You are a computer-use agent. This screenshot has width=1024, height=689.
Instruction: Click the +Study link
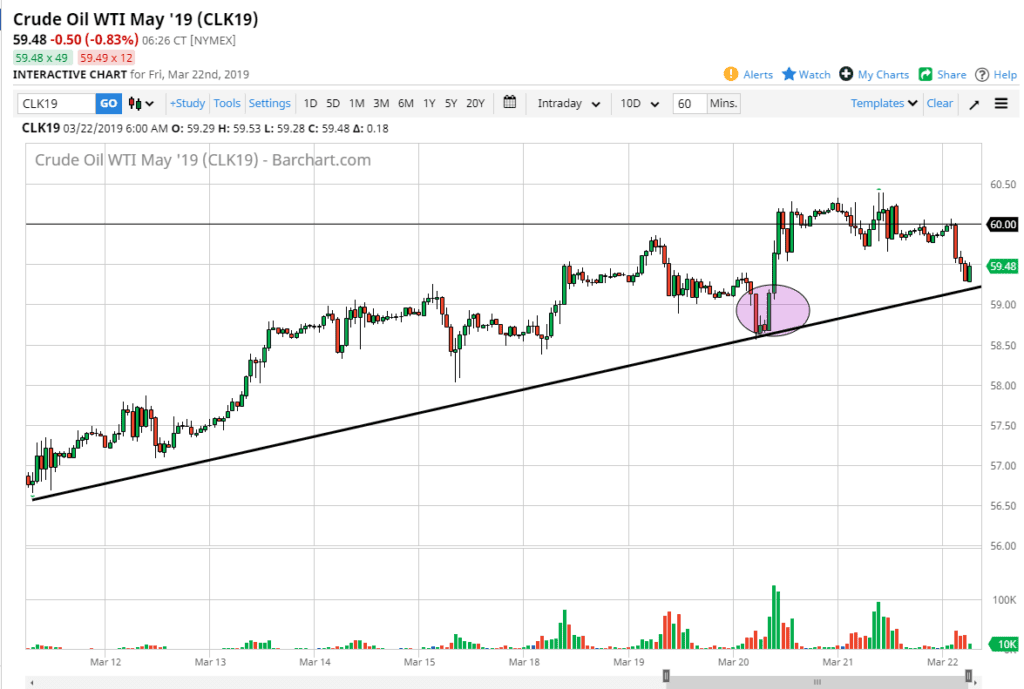(x=187, y=104)
